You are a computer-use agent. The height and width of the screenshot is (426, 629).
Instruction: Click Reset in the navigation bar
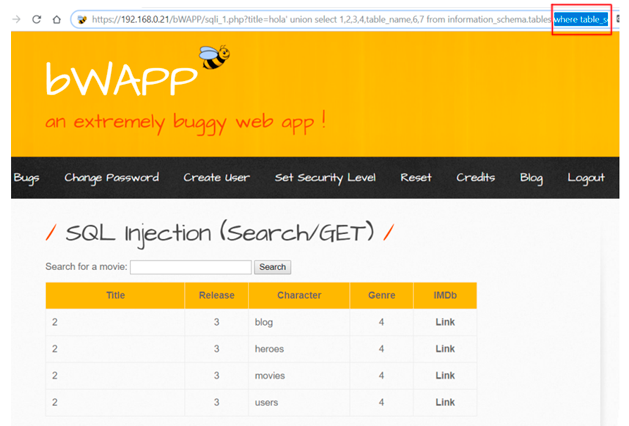tap(416, 178)
